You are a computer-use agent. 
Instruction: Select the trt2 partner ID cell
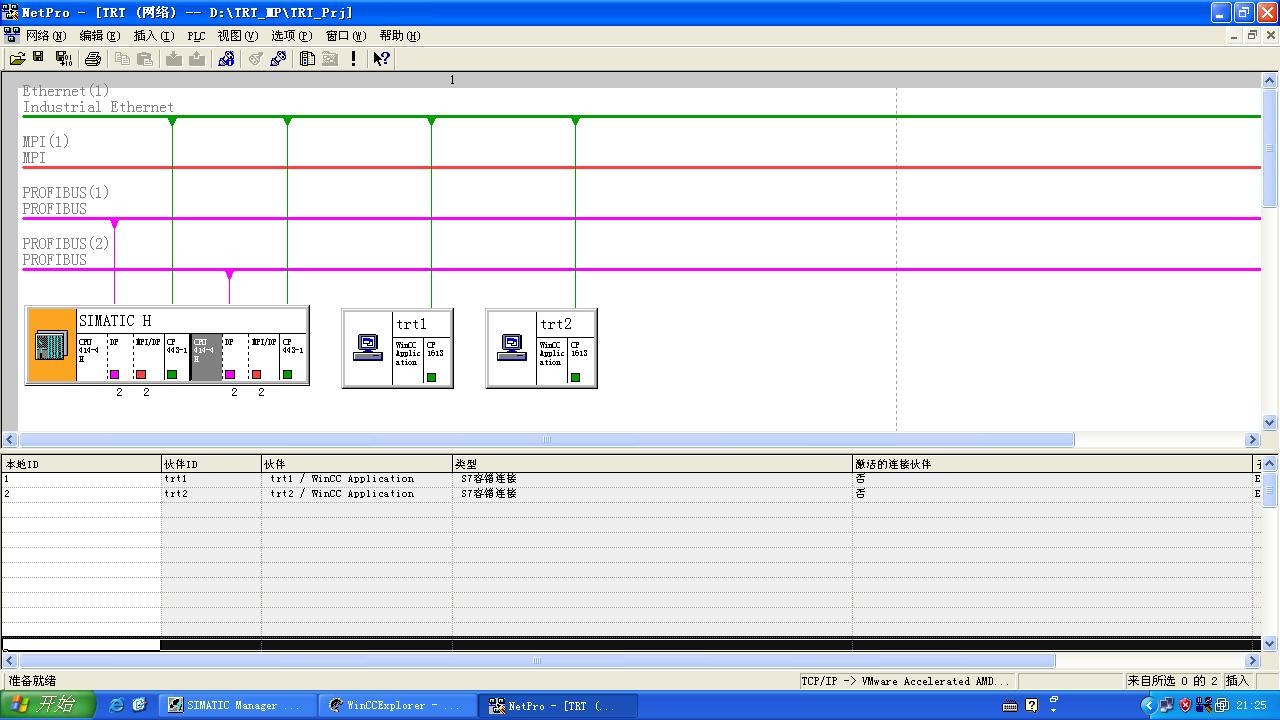click(x=211, y=494)
